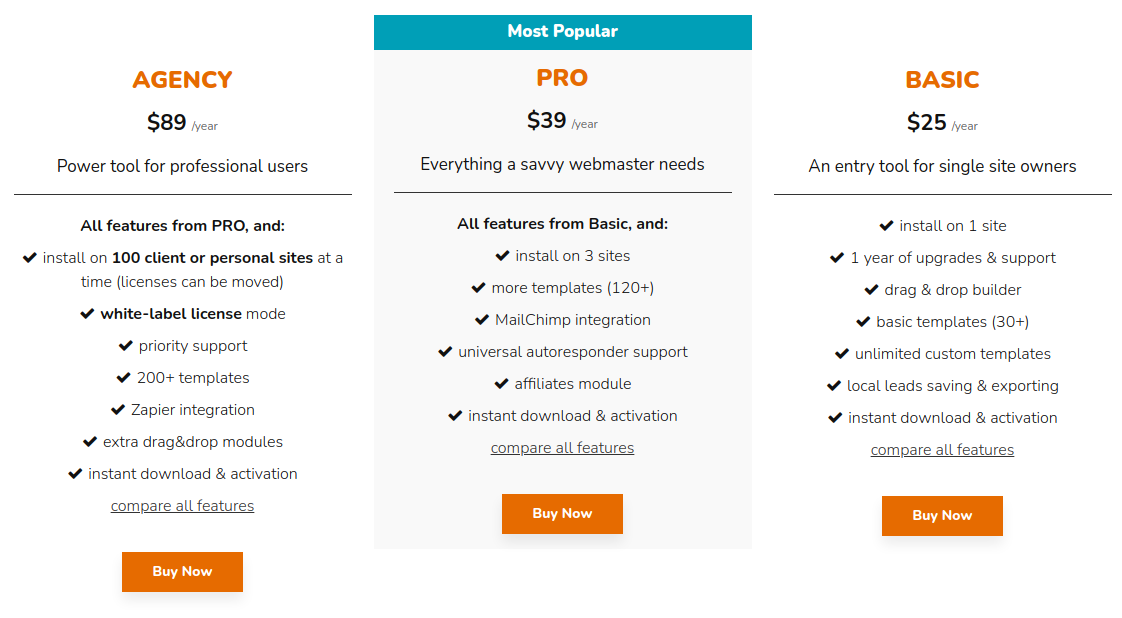
Task: Open compare all features under Pro plan
Action: click(562, 448)
